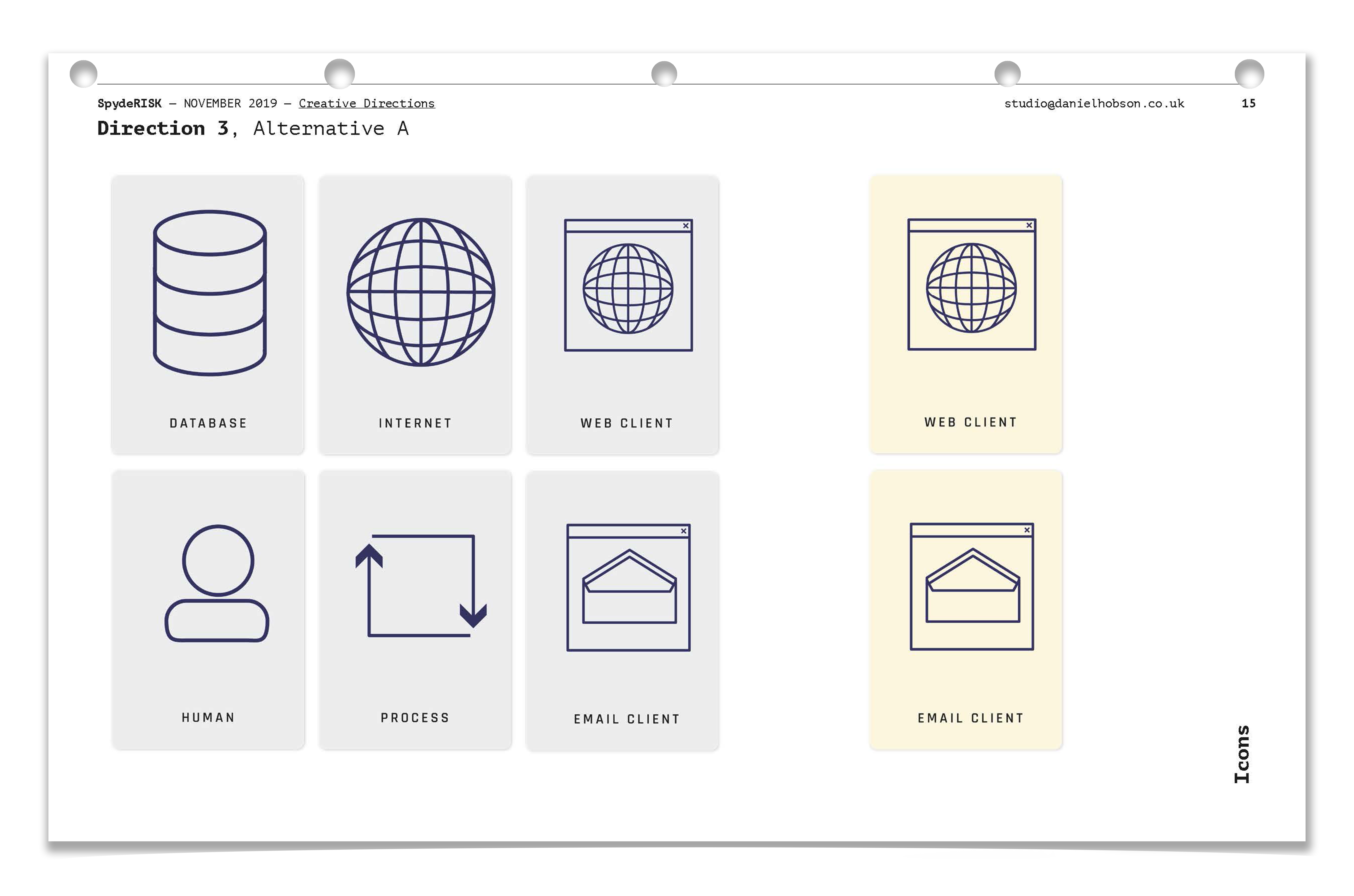
Task: Click the Direction 3, Alternative A heading
Action: pos(253,129)
